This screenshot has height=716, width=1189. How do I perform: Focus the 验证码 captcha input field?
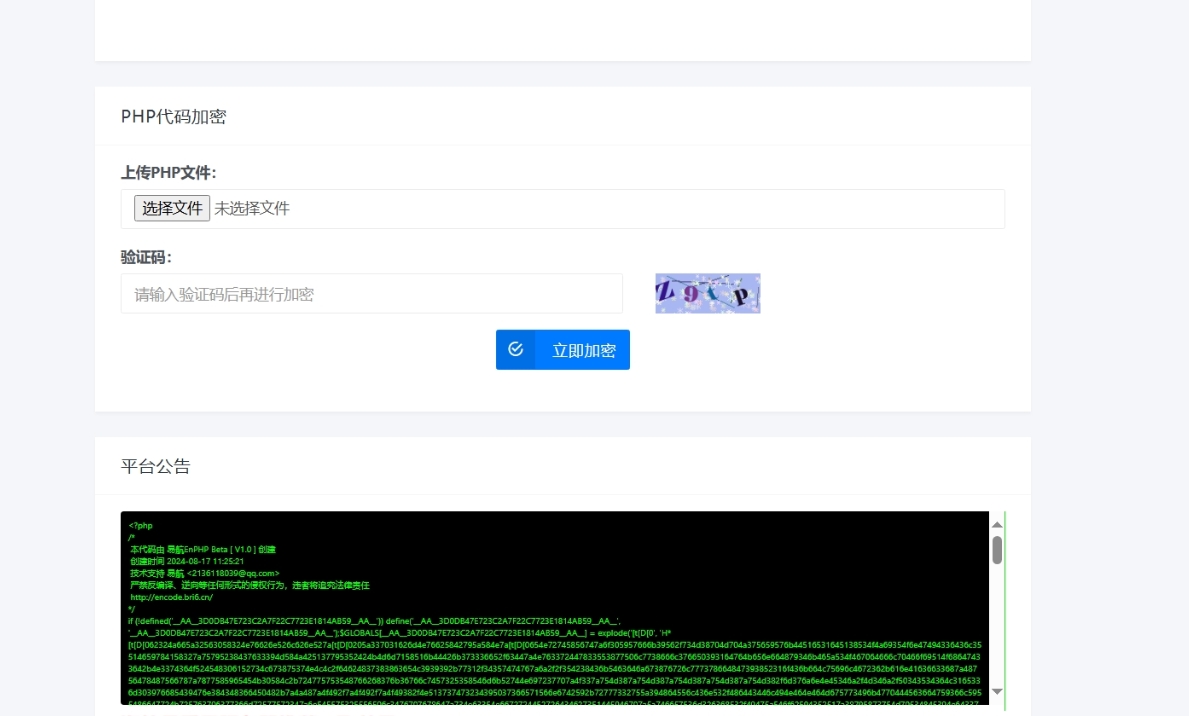[372, 294]
